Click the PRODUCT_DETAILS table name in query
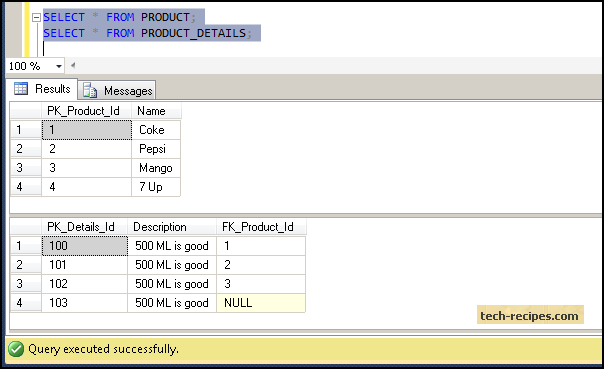The height and width of the screenshot is (369, 604). 193,33
